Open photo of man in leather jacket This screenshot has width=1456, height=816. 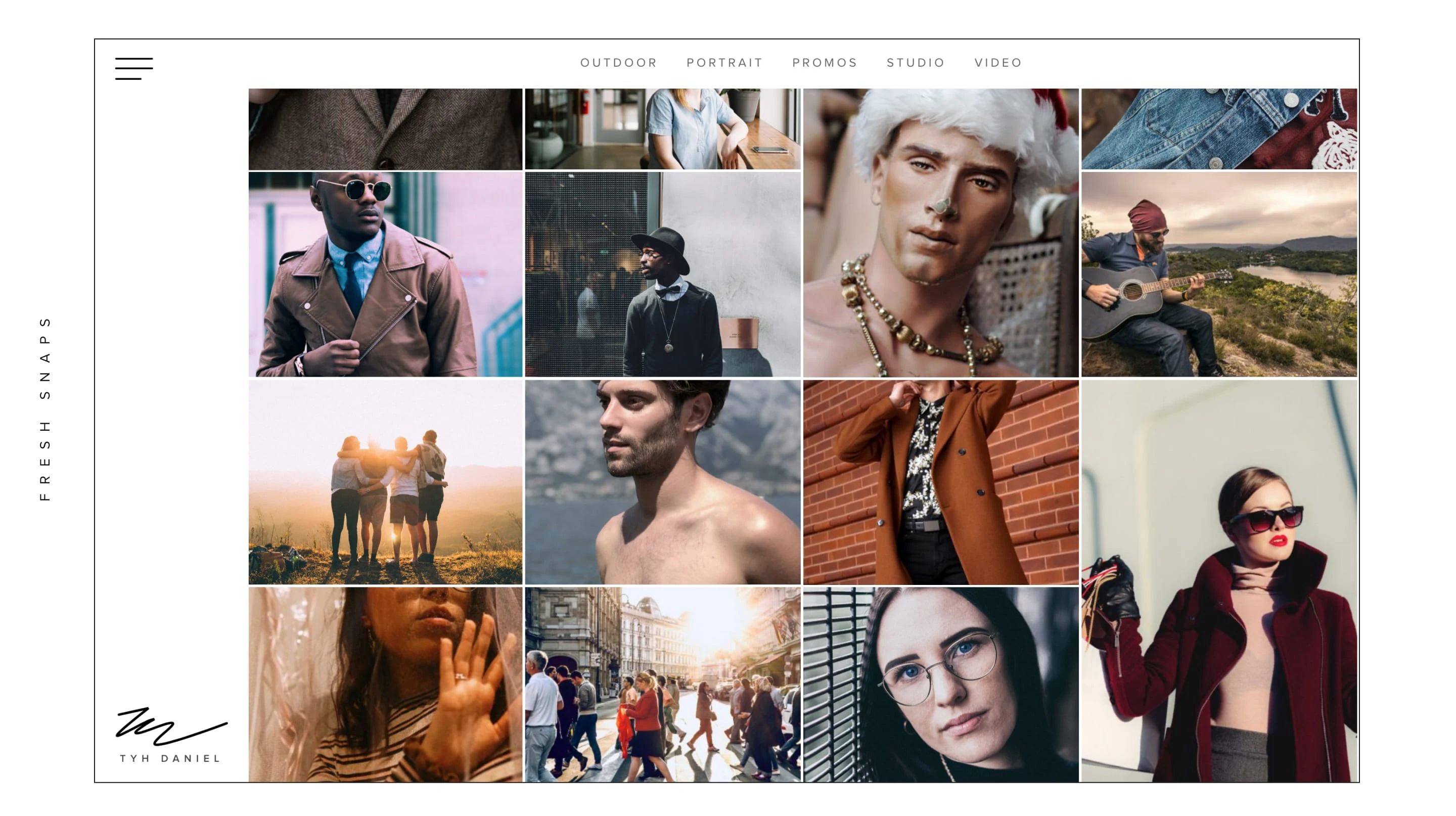coord(385,274)
